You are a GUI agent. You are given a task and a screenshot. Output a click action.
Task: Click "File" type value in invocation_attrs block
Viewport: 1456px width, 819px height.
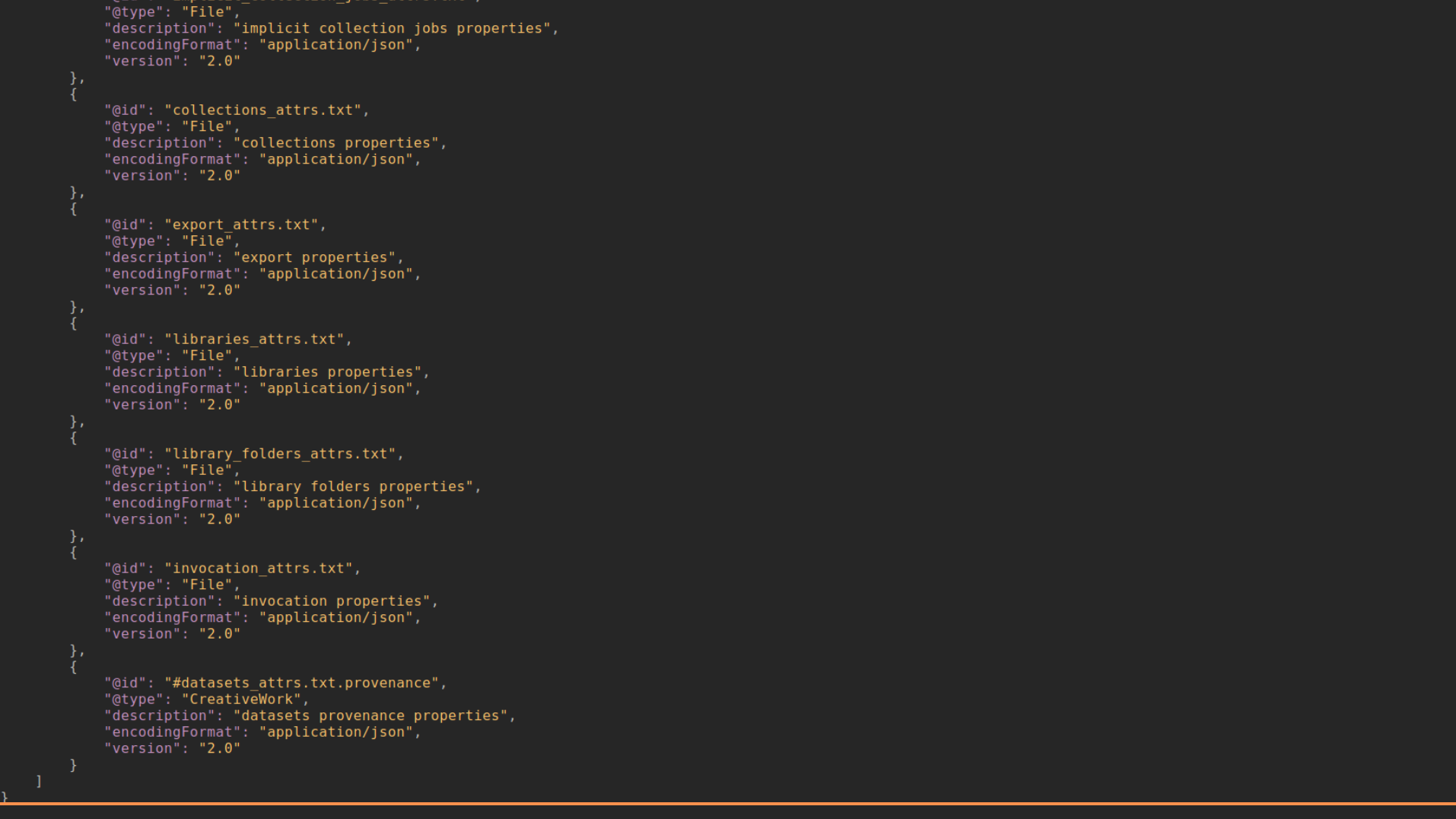207,585
